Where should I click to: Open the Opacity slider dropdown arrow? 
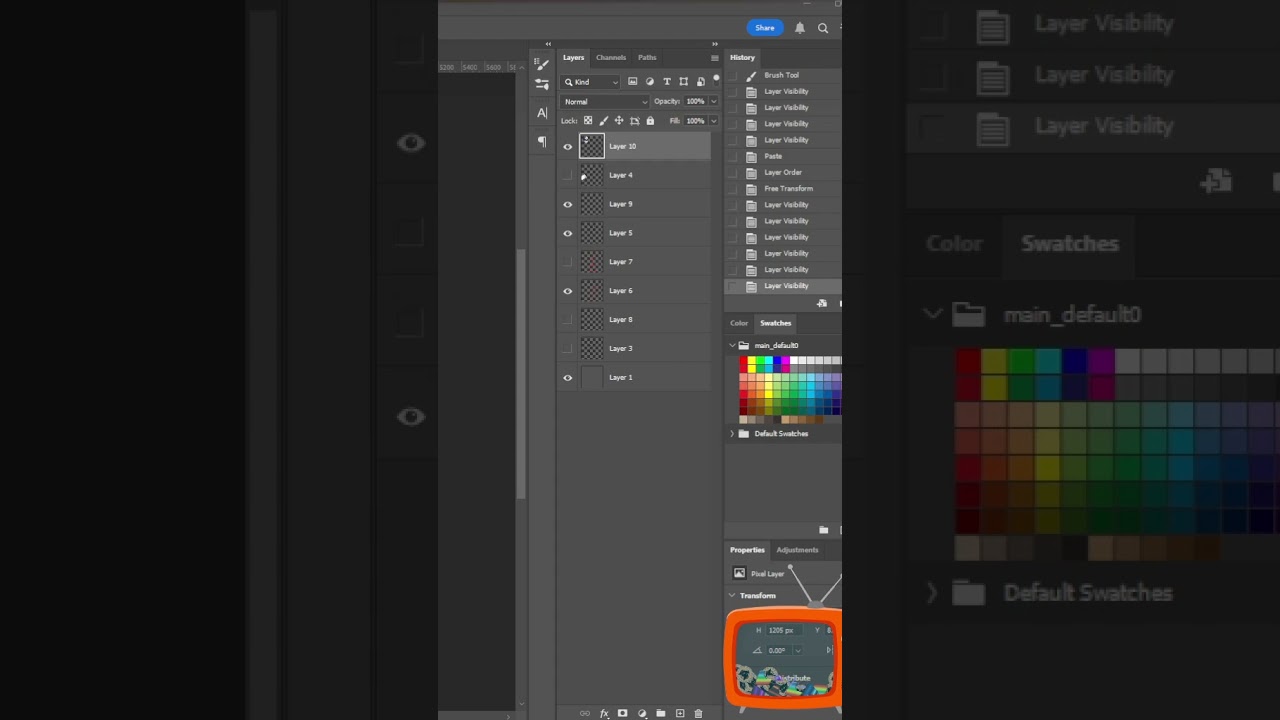713,102
